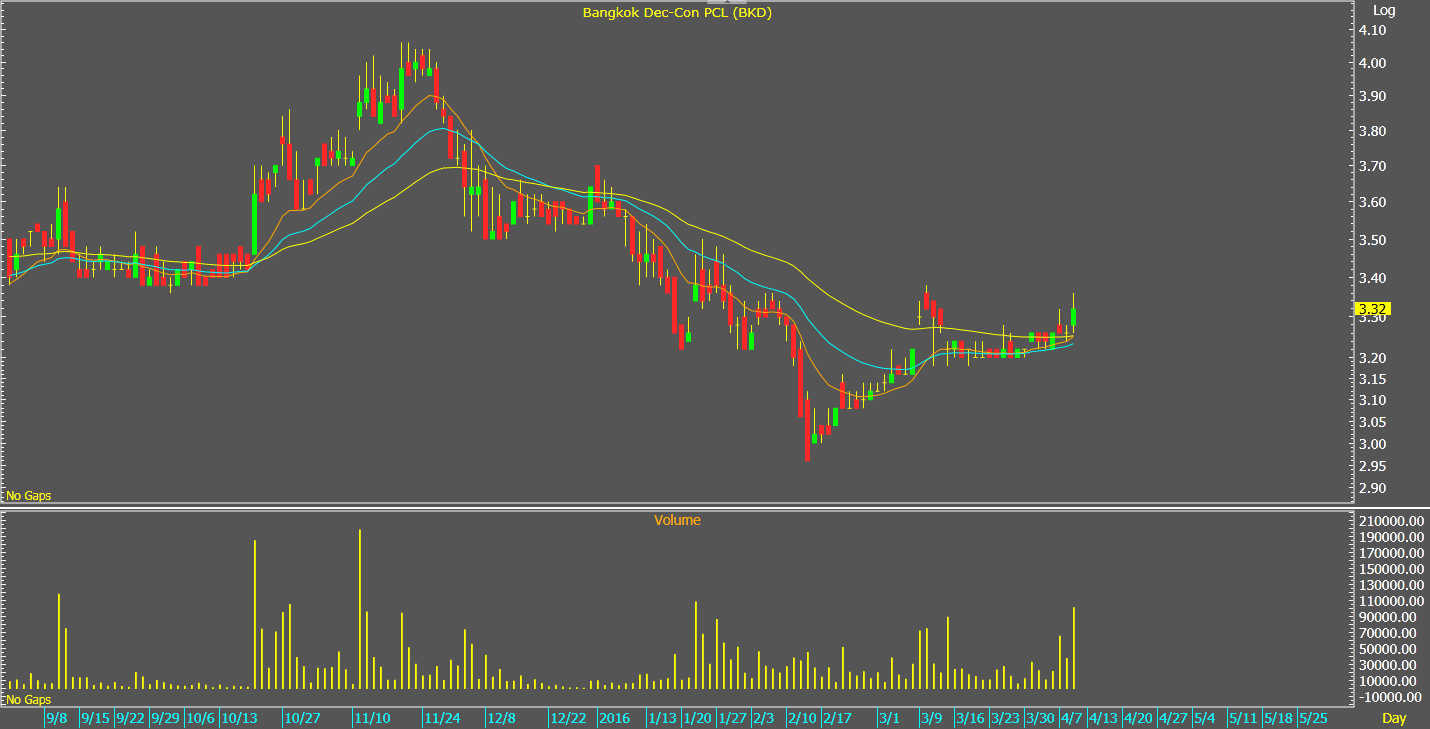Click the 3/1 date marker

click(x=889, y=718)
